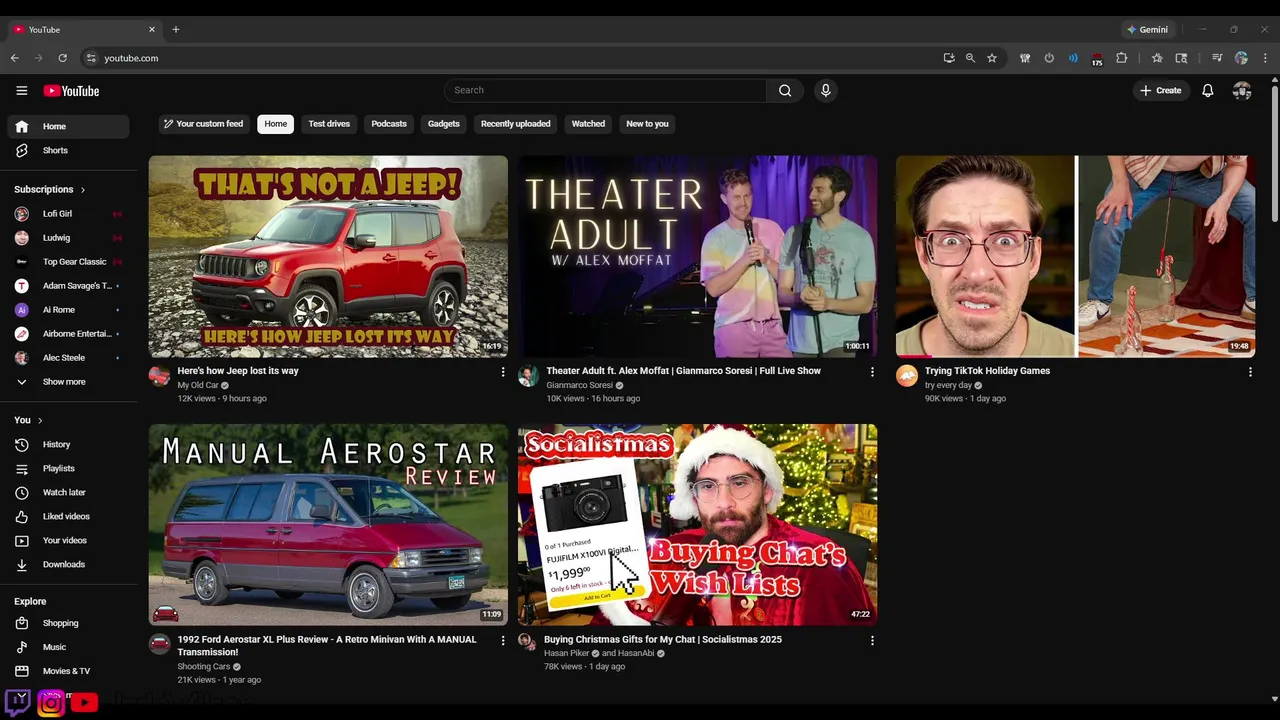Expand the You section chevron

[40, 421]
